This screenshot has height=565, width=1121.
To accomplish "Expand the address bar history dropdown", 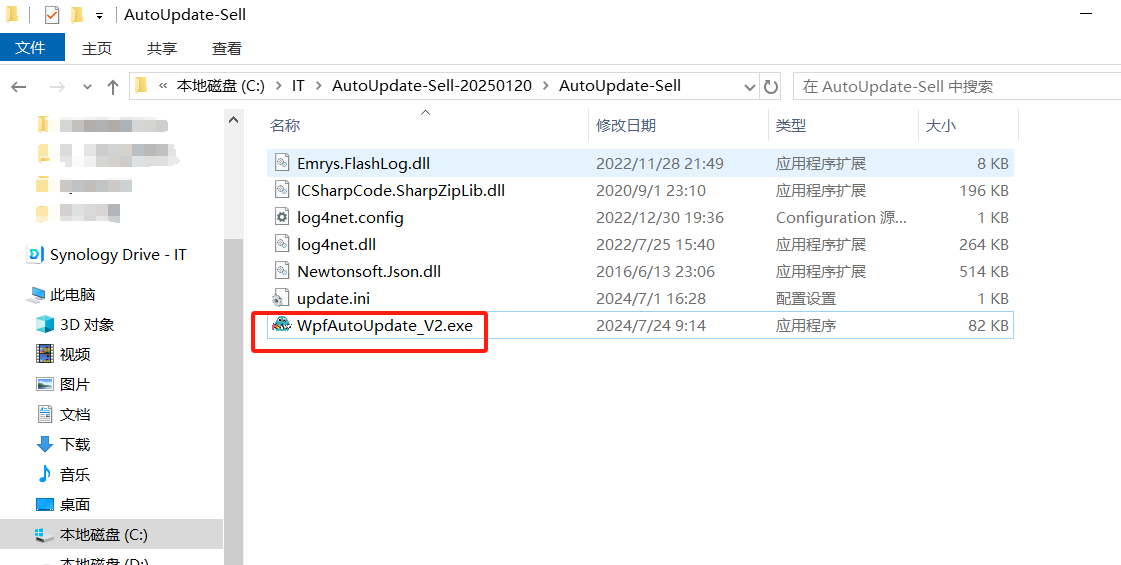I will point(750,87).
